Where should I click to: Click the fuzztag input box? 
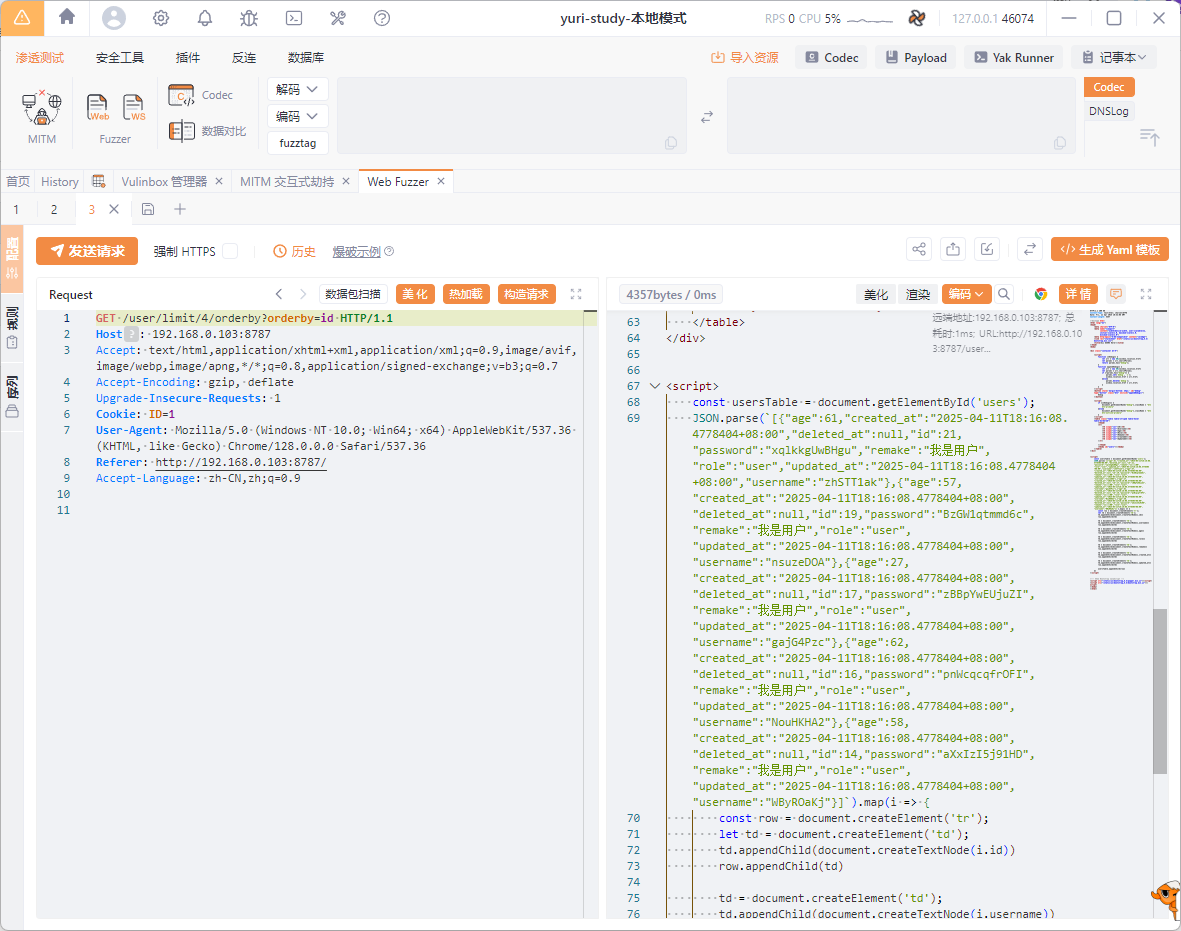[298, 143]
